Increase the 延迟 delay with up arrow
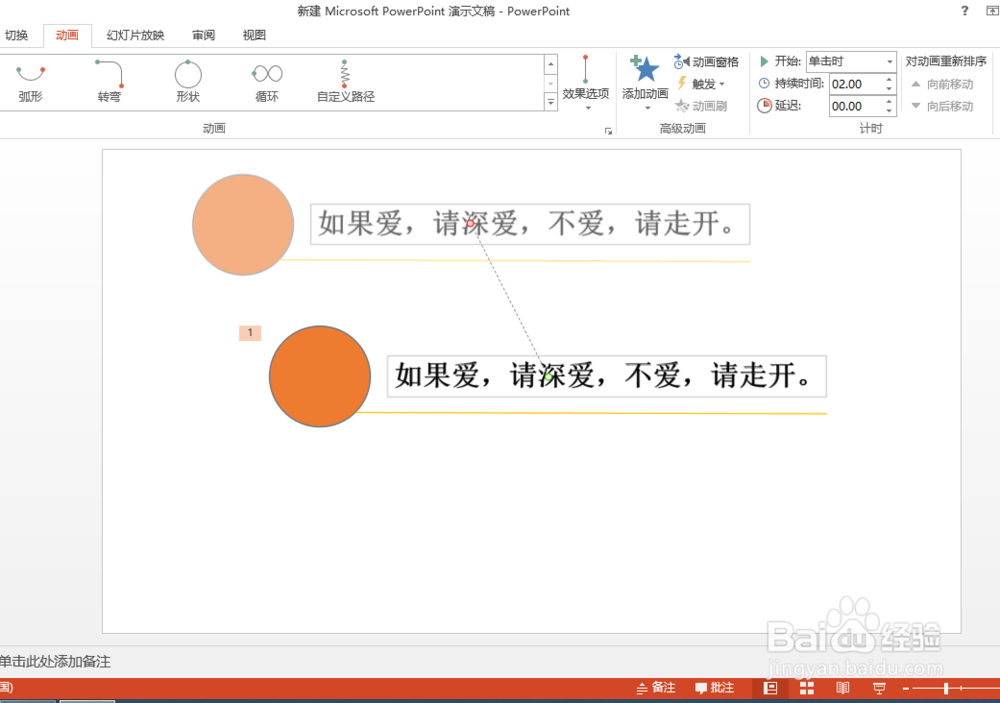 coord(889,101)
